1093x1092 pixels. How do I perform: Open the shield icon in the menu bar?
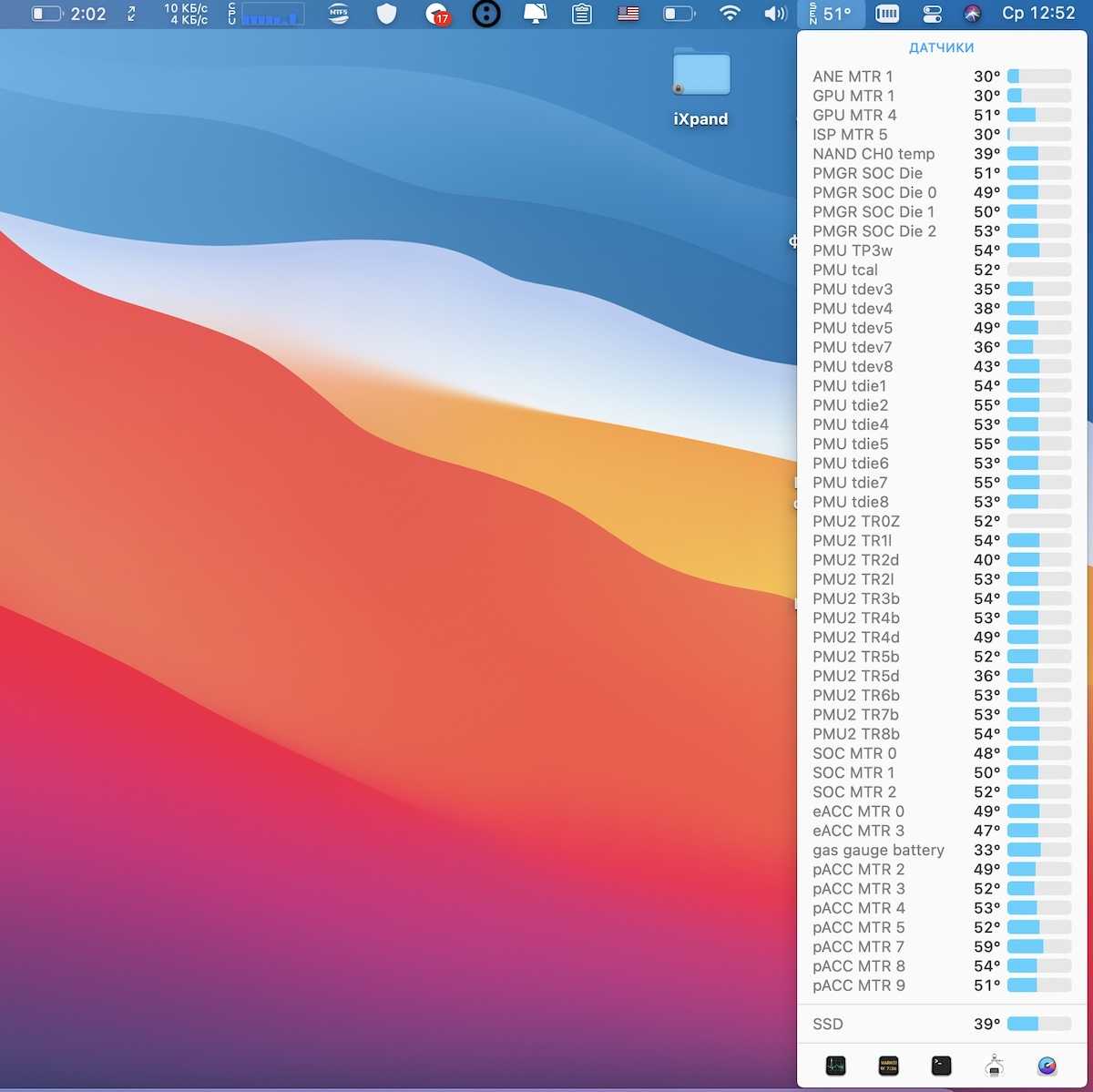[x=387, y=14]
